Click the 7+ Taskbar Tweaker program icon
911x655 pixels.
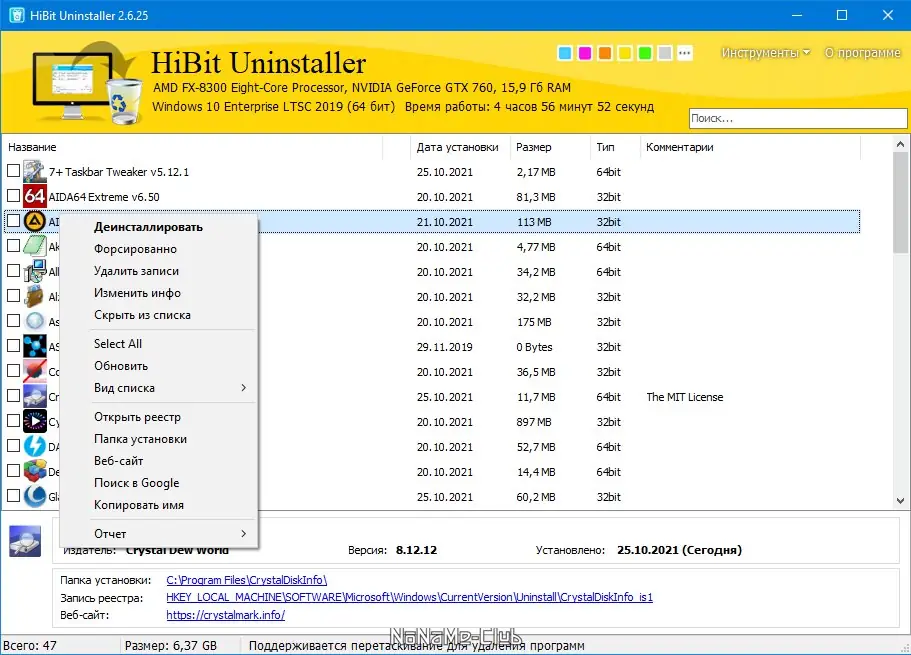(34, 172)
